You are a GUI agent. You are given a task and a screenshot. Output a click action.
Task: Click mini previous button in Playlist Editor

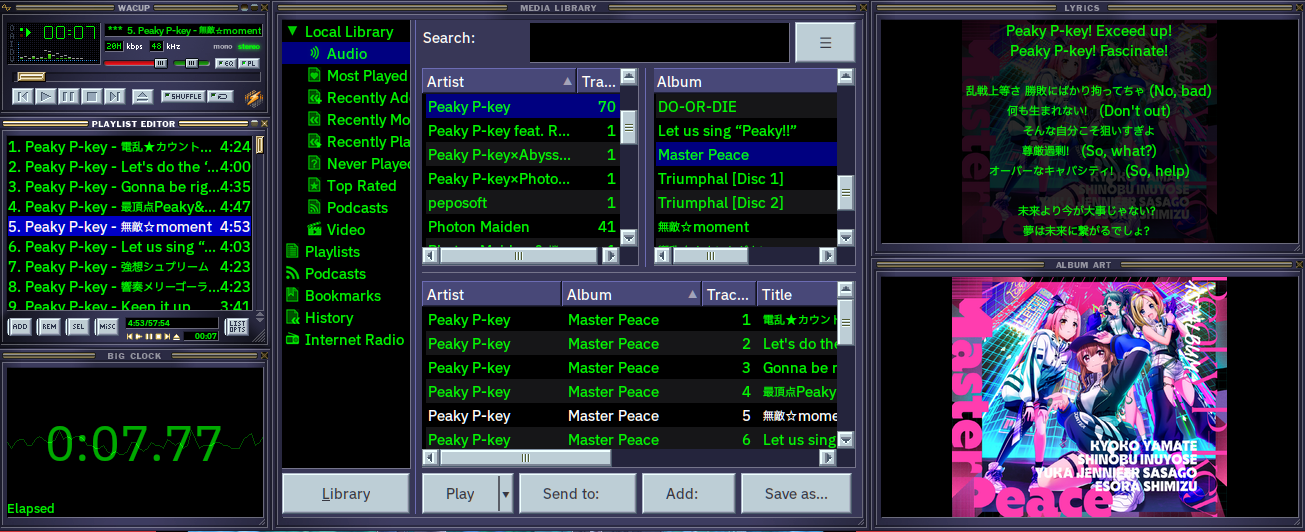[130, 336]
